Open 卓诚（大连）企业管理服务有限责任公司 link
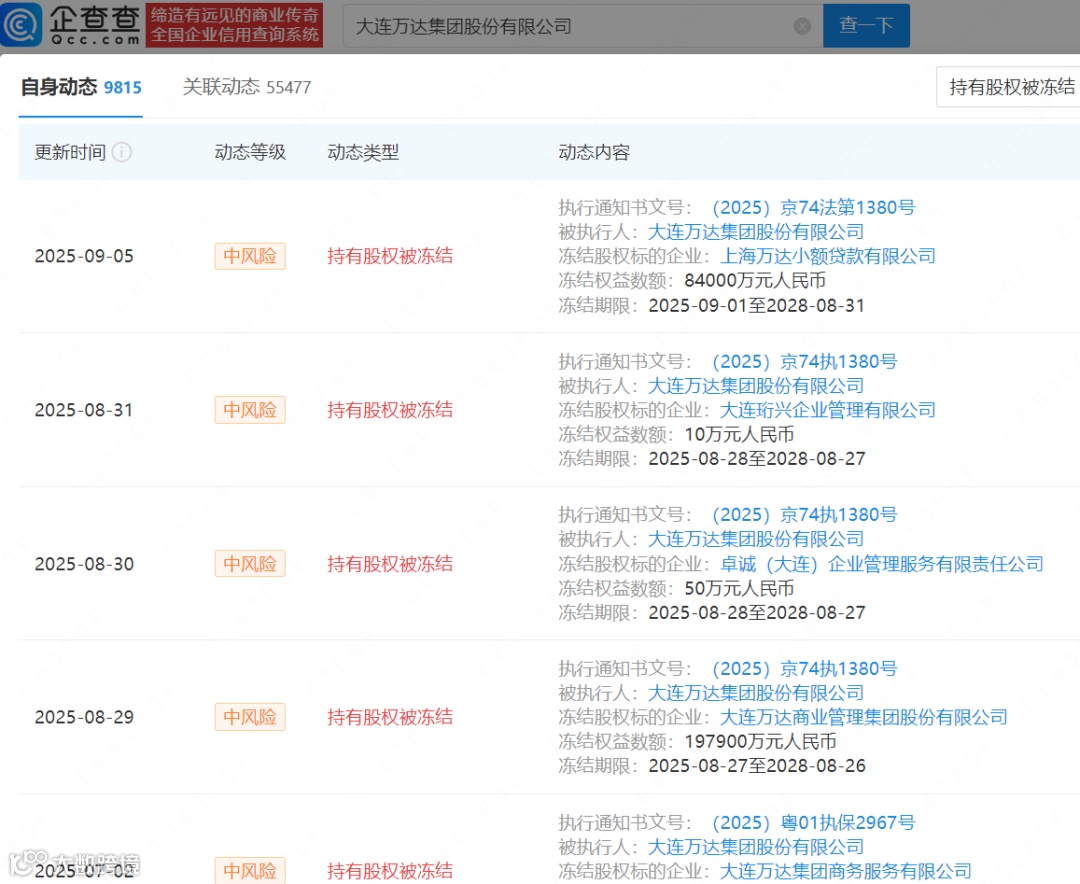This screenshot has height=884, width=1080. pos(881,564)
